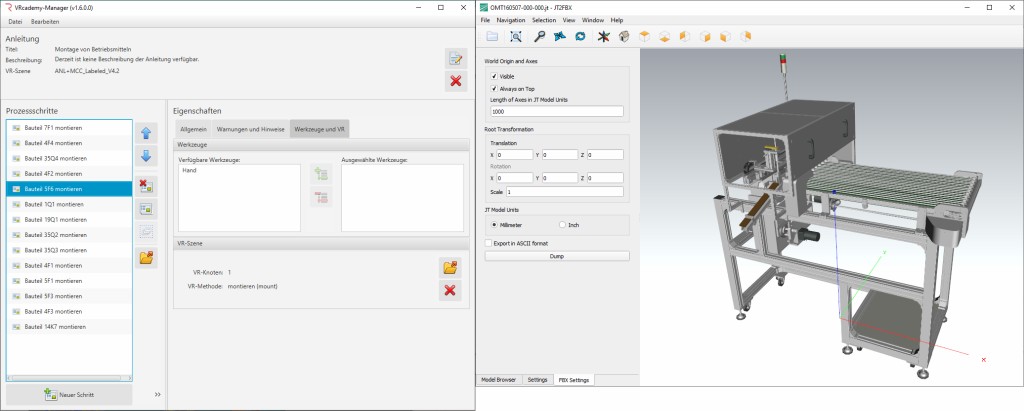Screen dimensions: 1024x411
Task: Delete the selected process step icon
Action: point(146,185)
